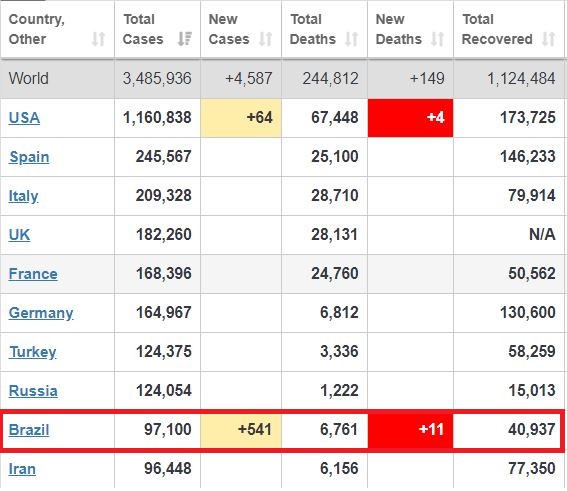This screenshot has width=567, height=491.
Task: Select World total cases 3,485,936
Action: 157,78
